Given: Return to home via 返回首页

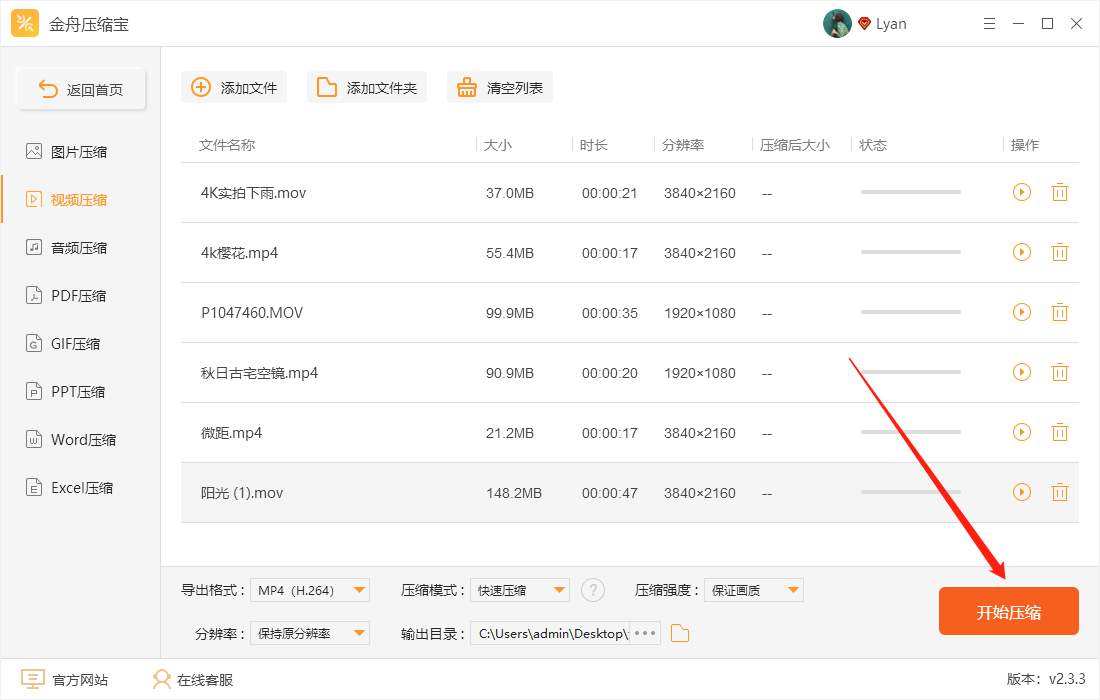Looking at the screenshot, I should tap(81, 88).
